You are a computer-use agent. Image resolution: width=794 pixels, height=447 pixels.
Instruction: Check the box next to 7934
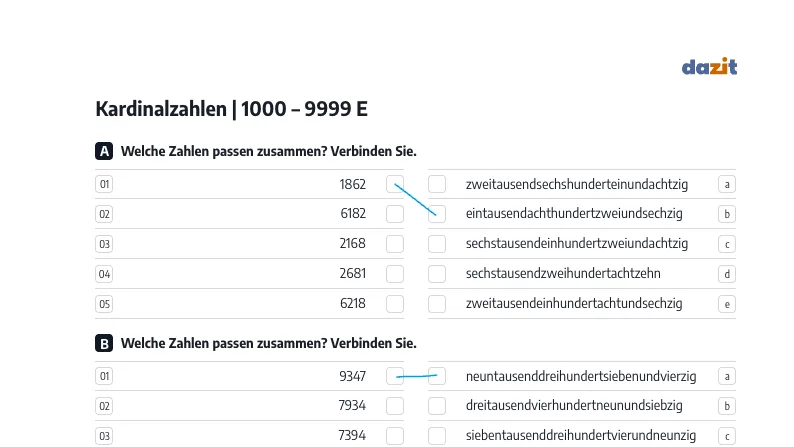[x=395, y=406]
